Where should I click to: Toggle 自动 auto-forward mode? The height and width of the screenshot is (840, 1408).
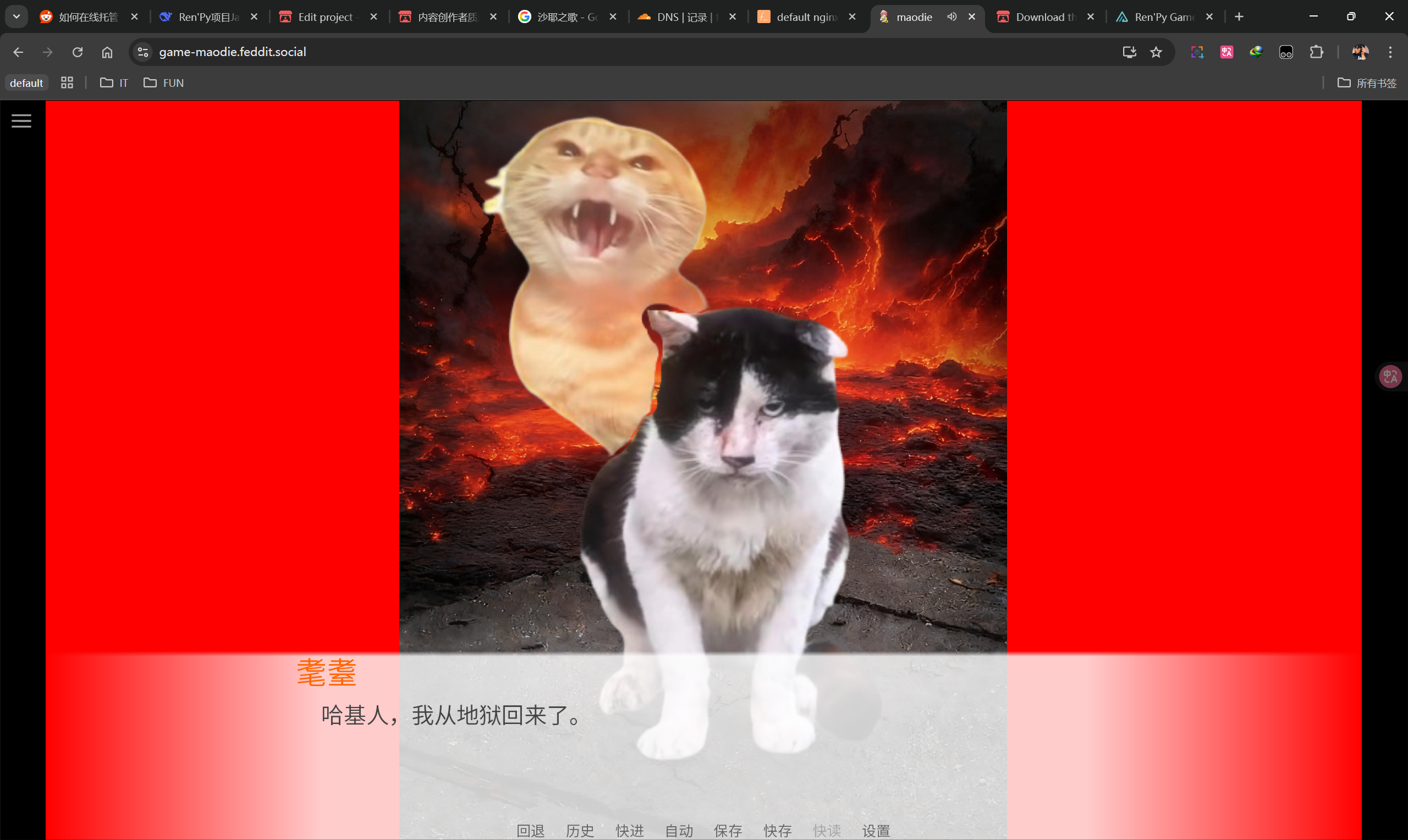tap(678, 830)
